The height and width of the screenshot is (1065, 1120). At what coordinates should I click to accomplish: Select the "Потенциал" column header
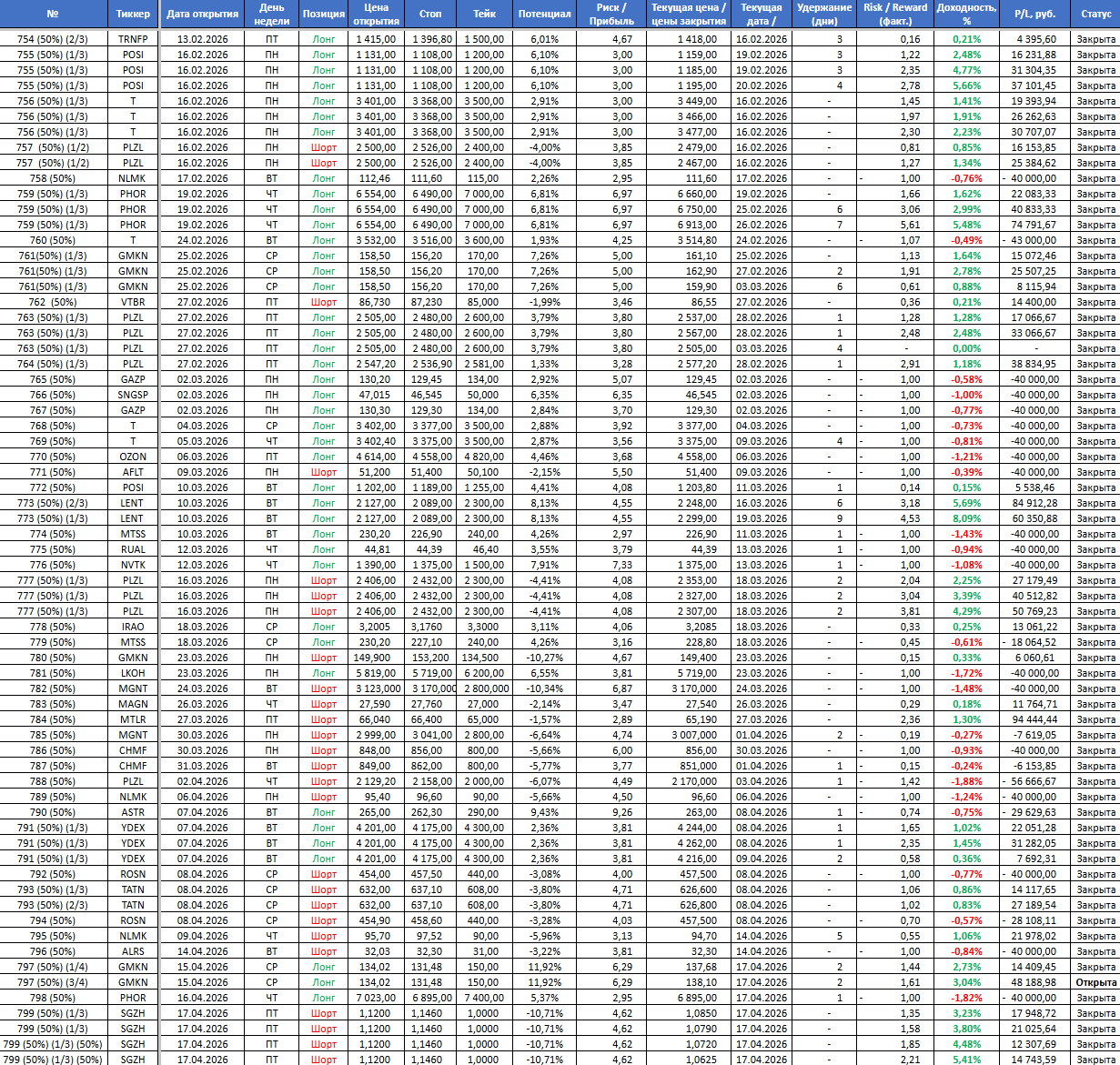[x=544, y=15]
